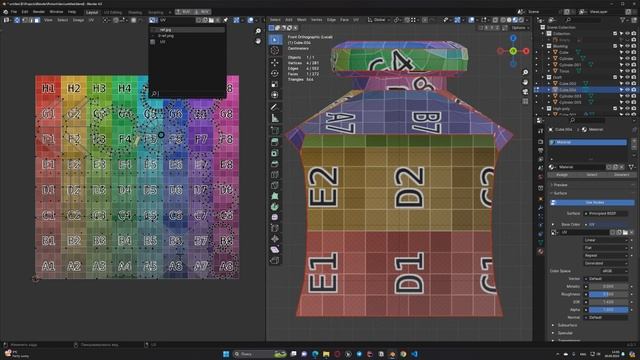
Task: Click the blue Z axis gizmo ball
Action: pos(513,38)
